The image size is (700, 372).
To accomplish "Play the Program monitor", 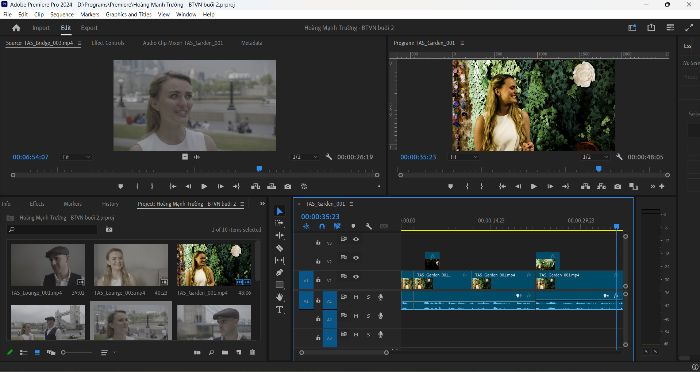I will click(x=533, y=186).
